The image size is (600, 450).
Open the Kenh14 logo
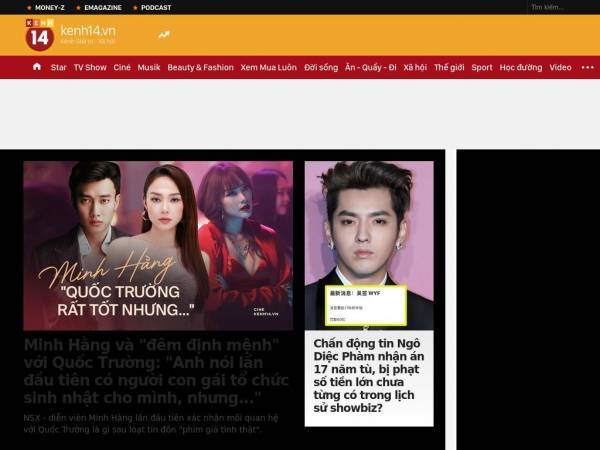coord(40,35)
